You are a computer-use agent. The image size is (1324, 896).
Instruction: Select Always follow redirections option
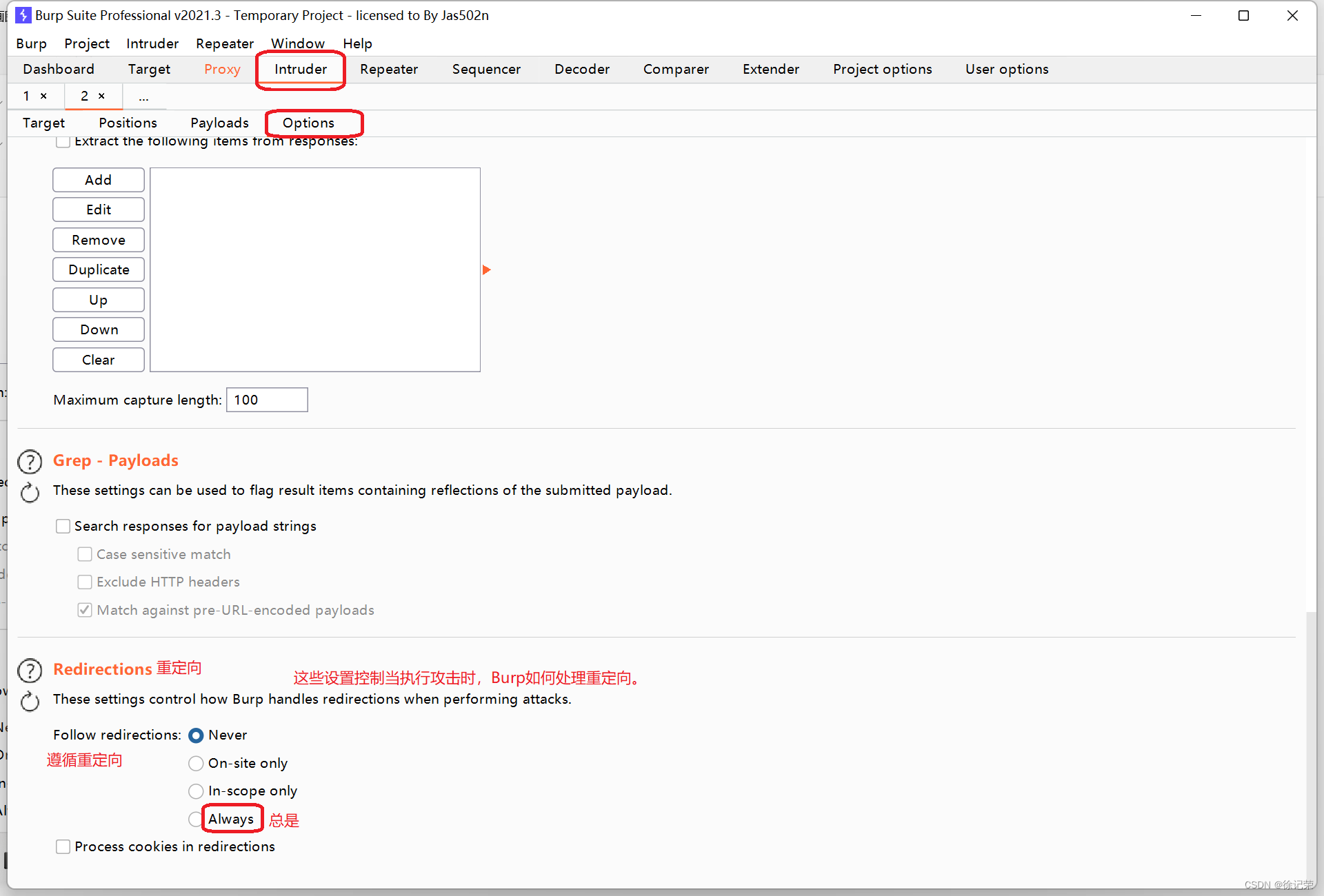(195, 819)
